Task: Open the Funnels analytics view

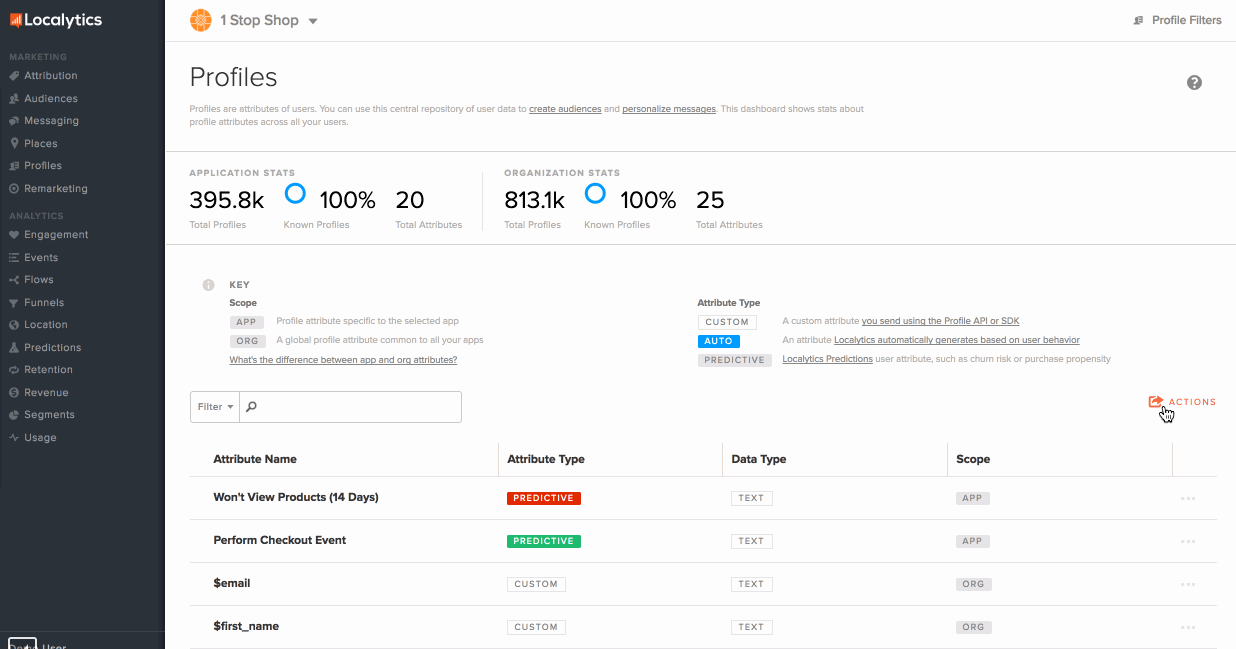Action: click(46, 302)
